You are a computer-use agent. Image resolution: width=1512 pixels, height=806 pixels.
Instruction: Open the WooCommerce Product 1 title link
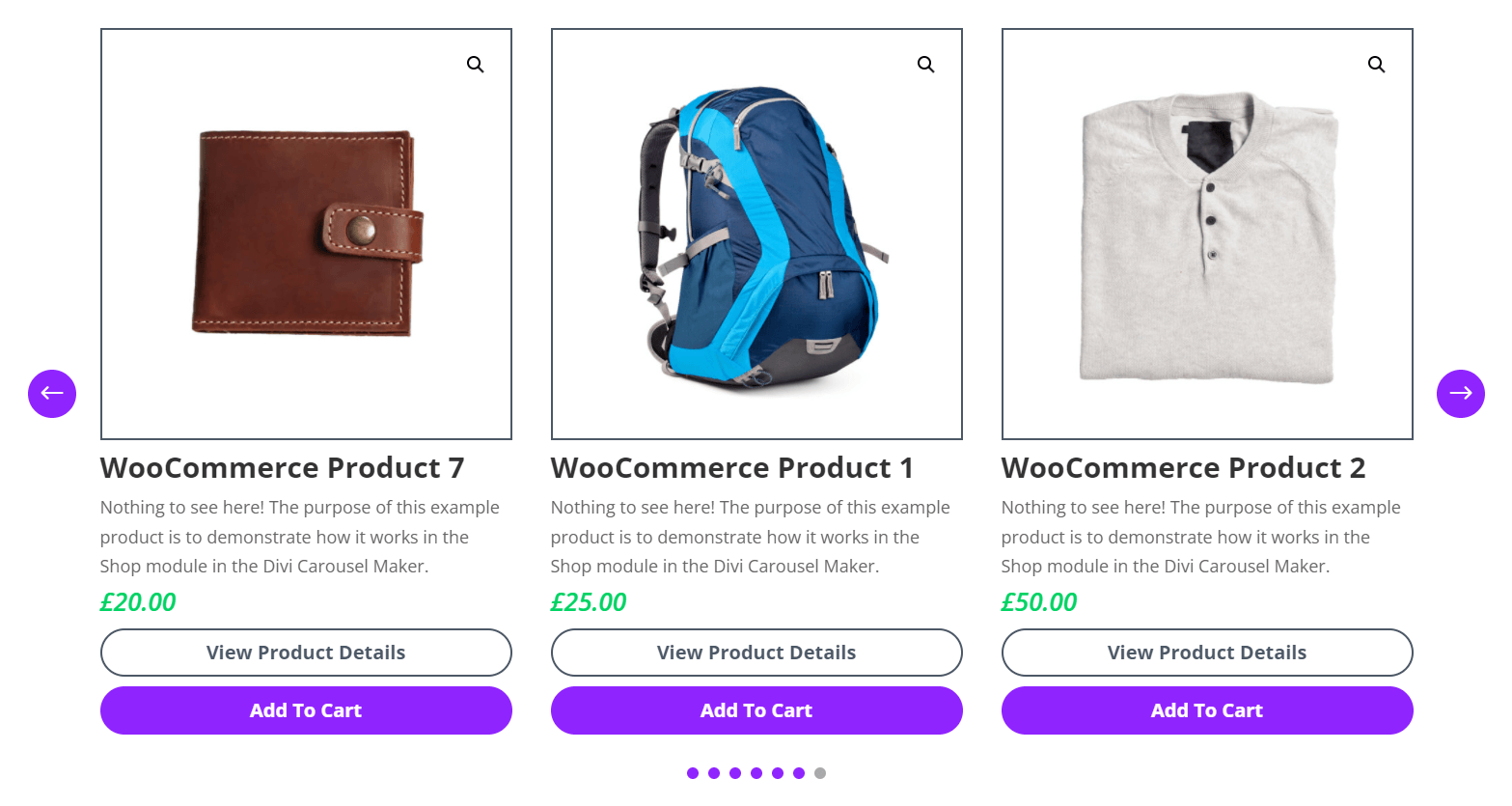[732, 468]
